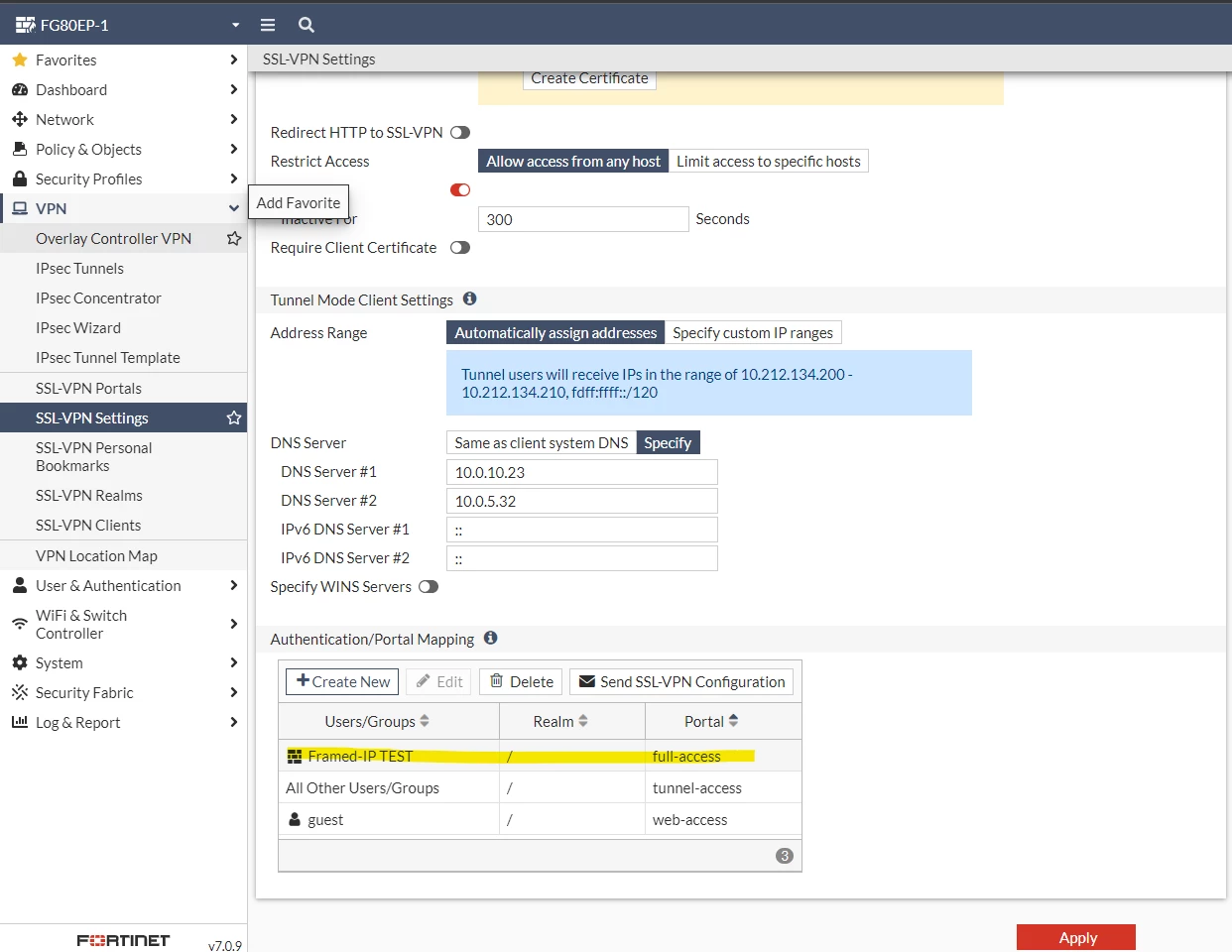Click the Portal column sort icon

point(733,721)
